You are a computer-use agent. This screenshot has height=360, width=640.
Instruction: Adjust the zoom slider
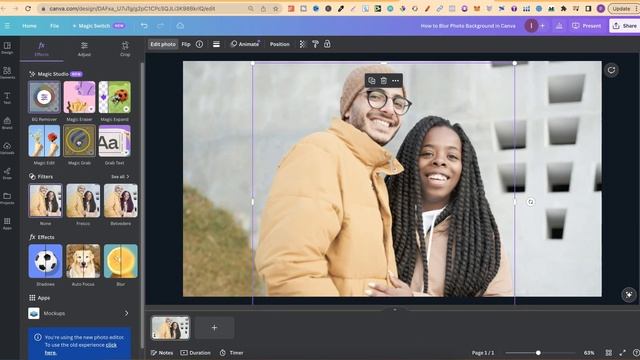click(x=538, y=353)
